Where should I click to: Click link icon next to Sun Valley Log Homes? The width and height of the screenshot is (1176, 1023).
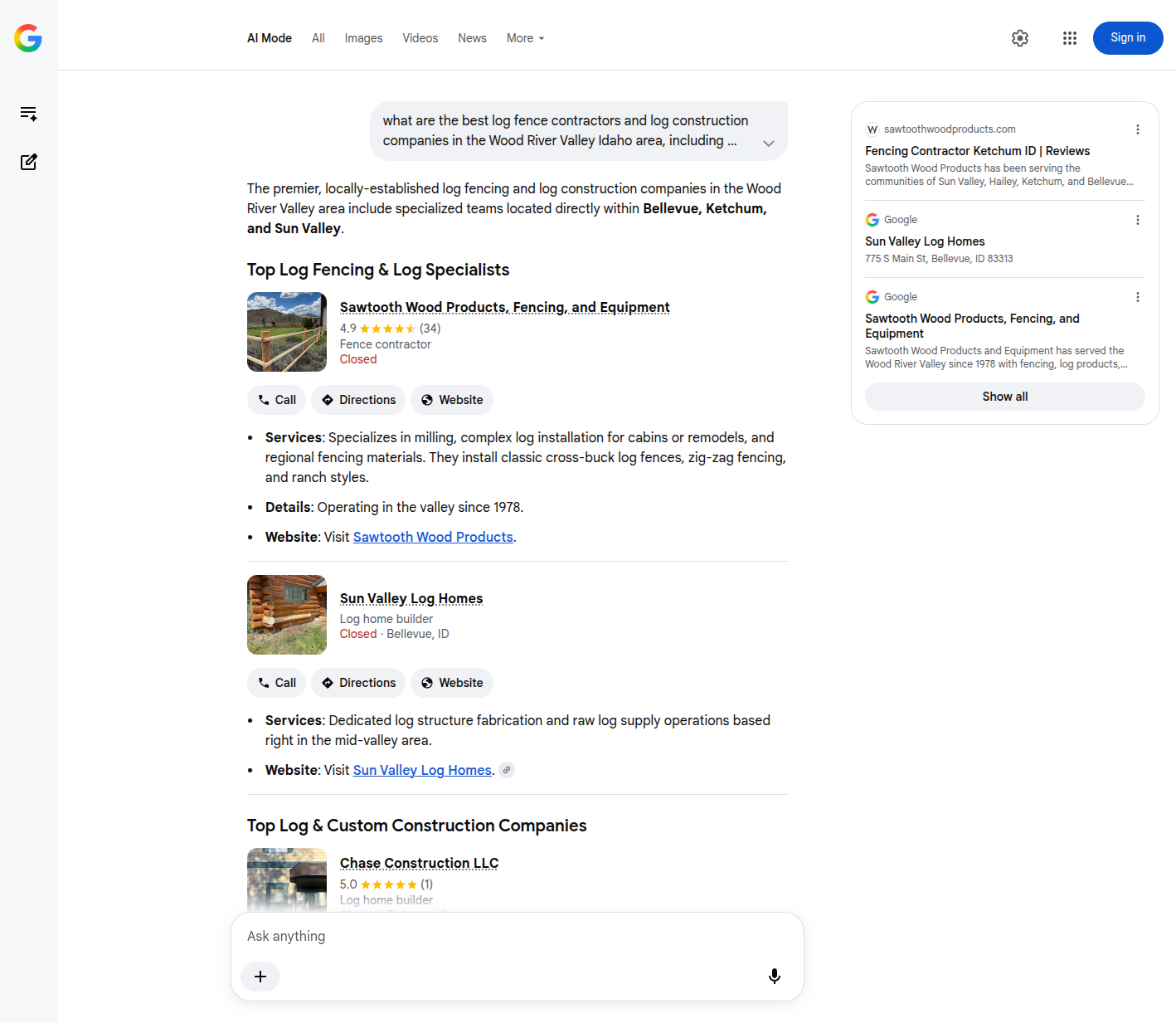point(507,770)
